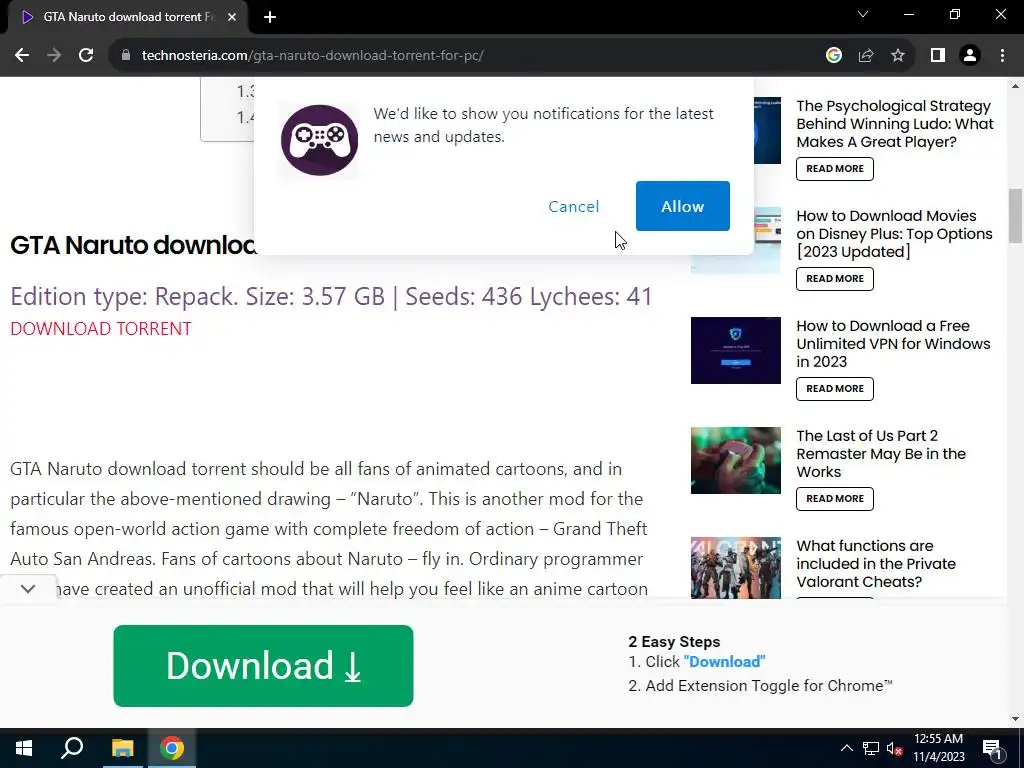Screen dimensions: 1024x768
Task: Open a new browser tab
Action: pos(270,18)
